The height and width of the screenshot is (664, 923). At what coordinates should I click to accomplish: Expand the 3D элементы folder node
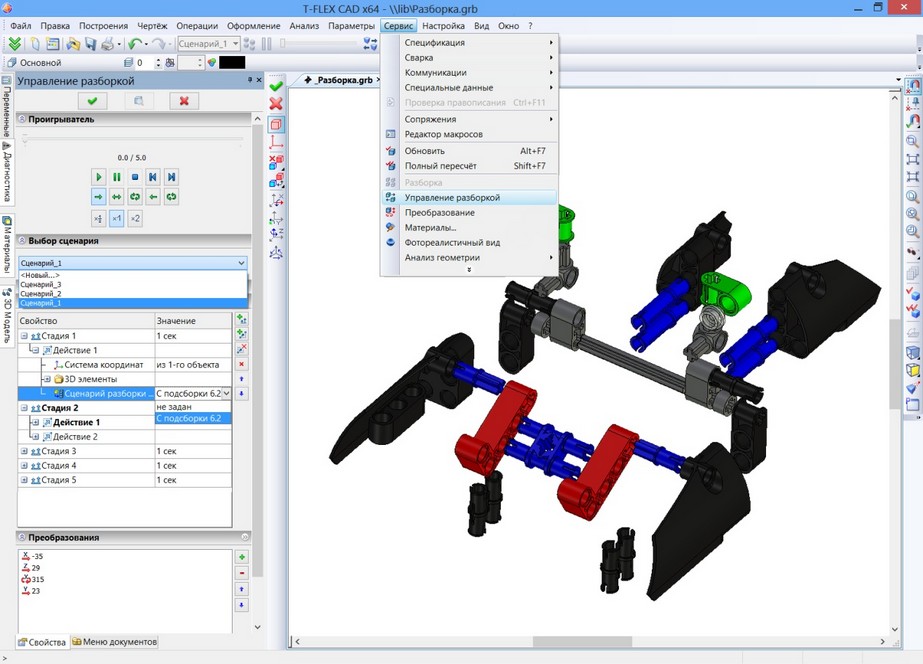point(47,379)
